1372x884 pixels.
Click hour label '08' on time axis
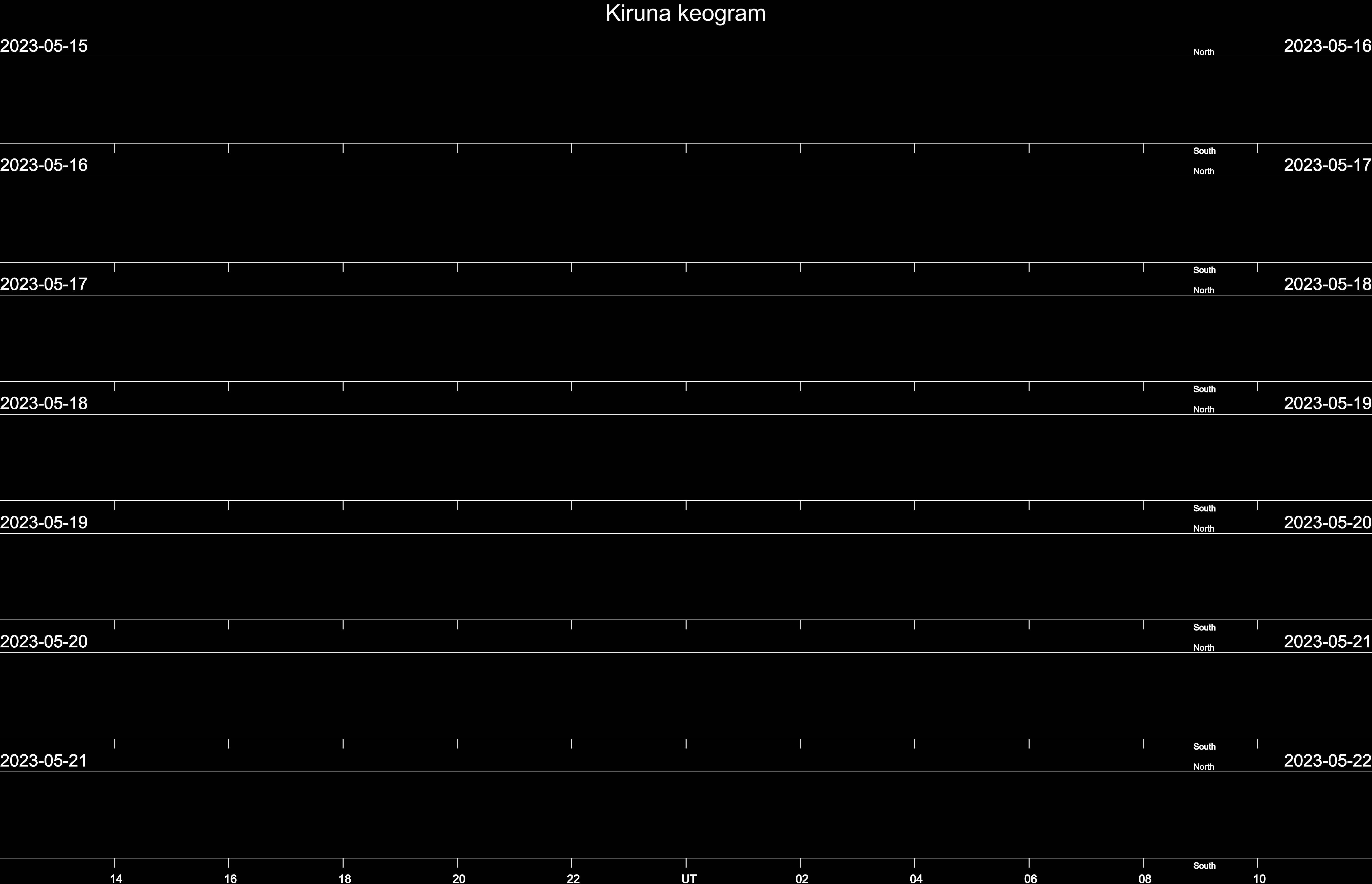pos(1145,878)
